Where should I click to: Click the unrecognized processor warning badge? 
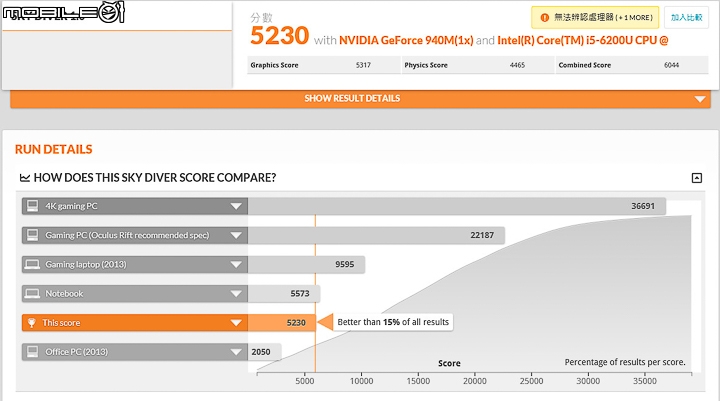595,17
